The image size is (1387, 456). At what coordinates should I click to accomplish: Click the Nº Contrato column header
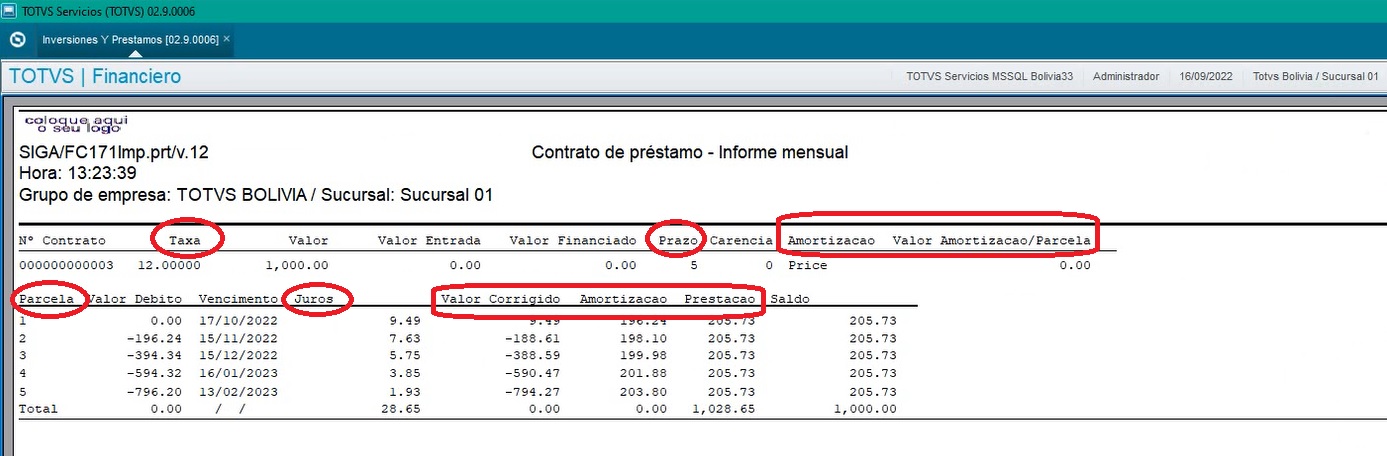click(62, 241)
